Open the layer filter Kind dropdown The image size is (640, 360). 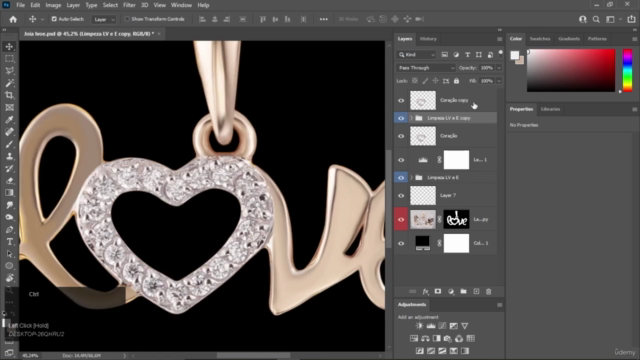(x=416, y=55)
